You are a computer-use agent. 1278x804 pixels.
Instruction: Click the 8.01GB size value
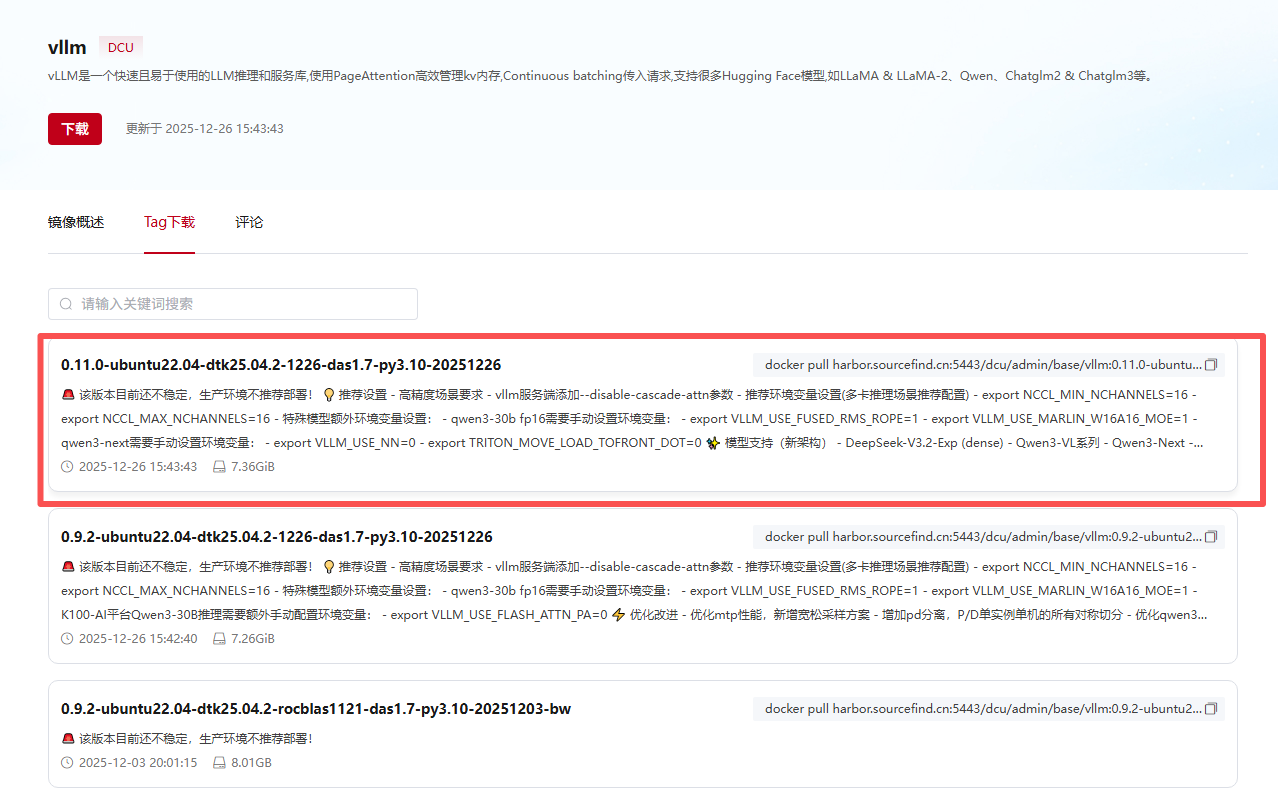(x=251, y=763)
